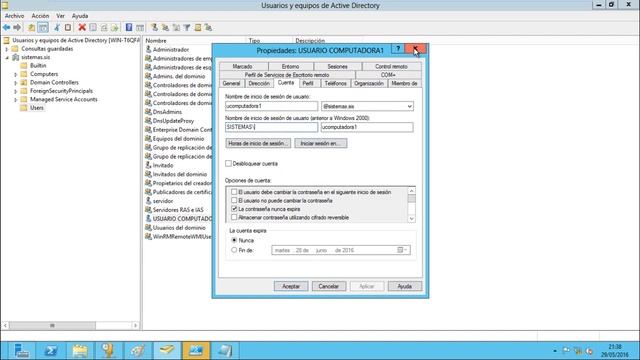
Task: Click the Export list toolbar icon
Action: tap(115, 27)
